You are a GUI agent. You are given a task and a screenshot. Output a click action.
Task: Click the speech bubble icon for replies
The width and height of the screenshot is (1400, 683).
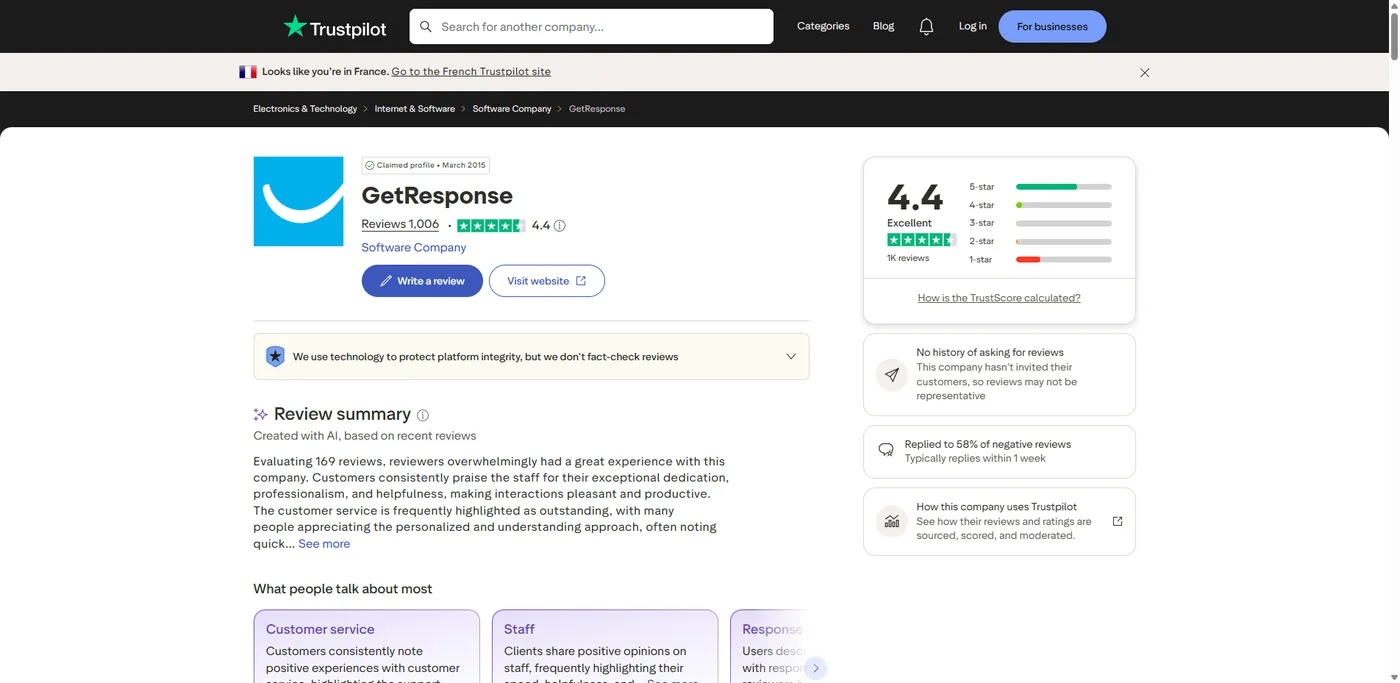886,450
